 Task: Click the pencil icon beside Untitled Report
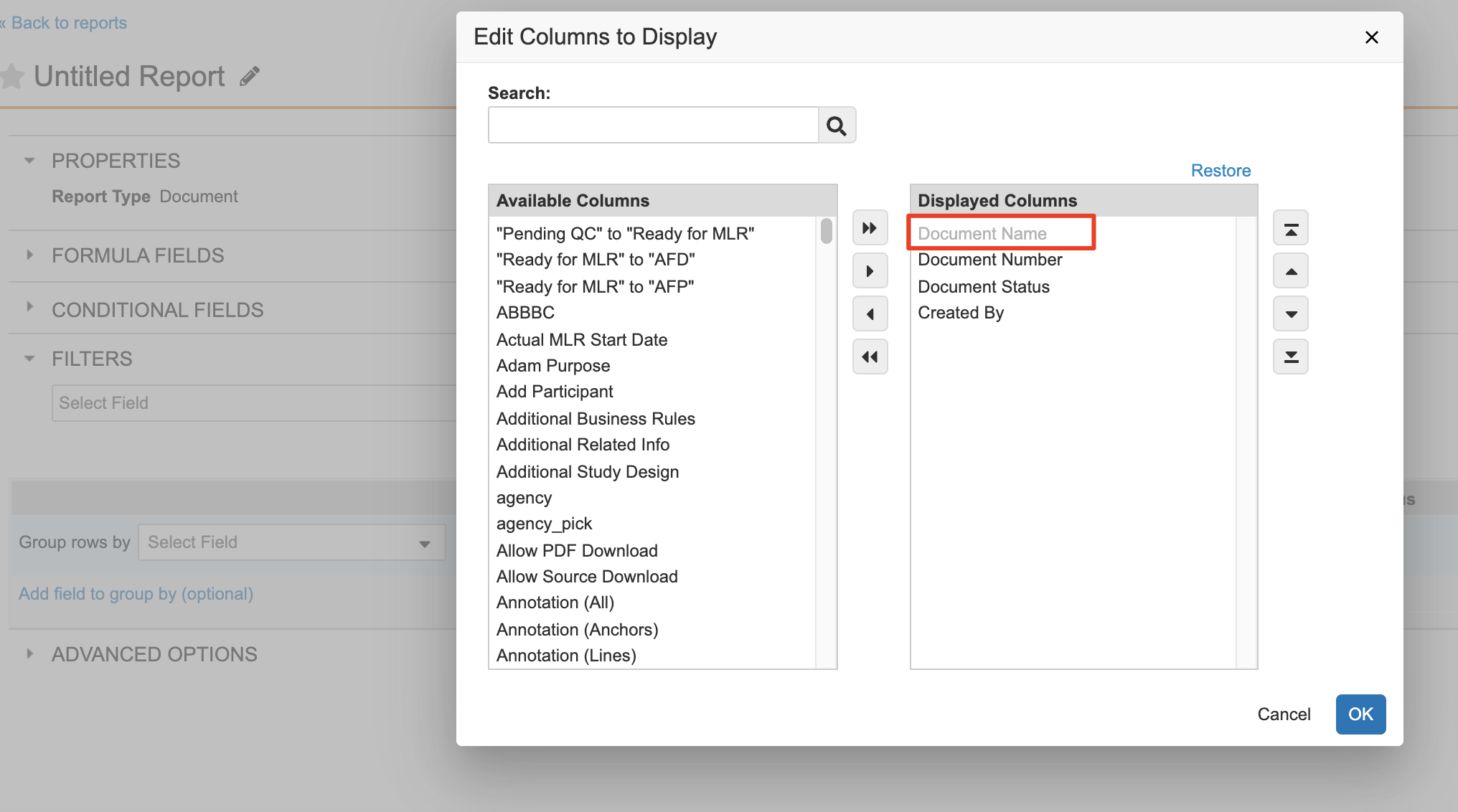(x=249, y=76)
